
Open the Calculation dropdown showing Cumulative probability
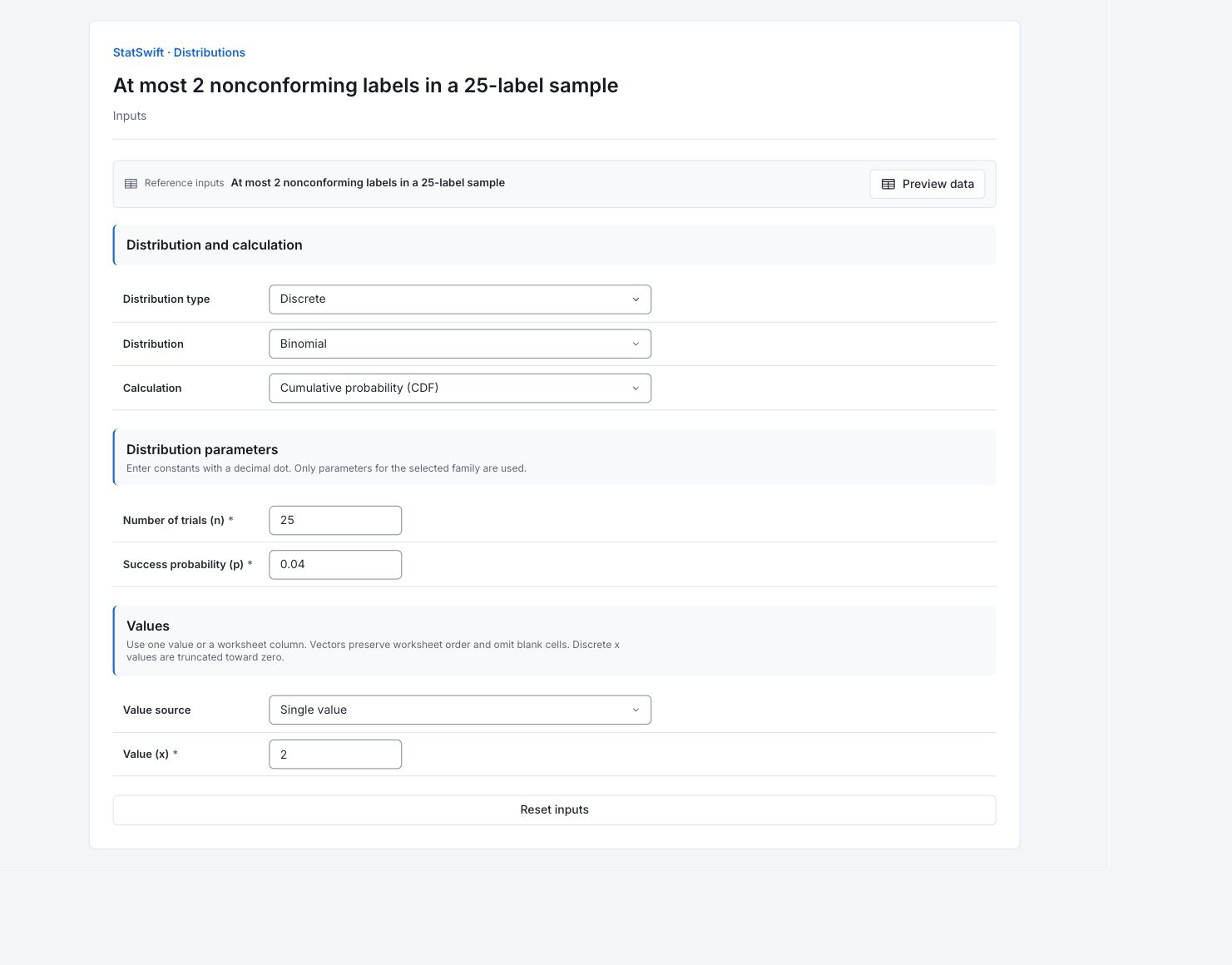click(460, 388)
